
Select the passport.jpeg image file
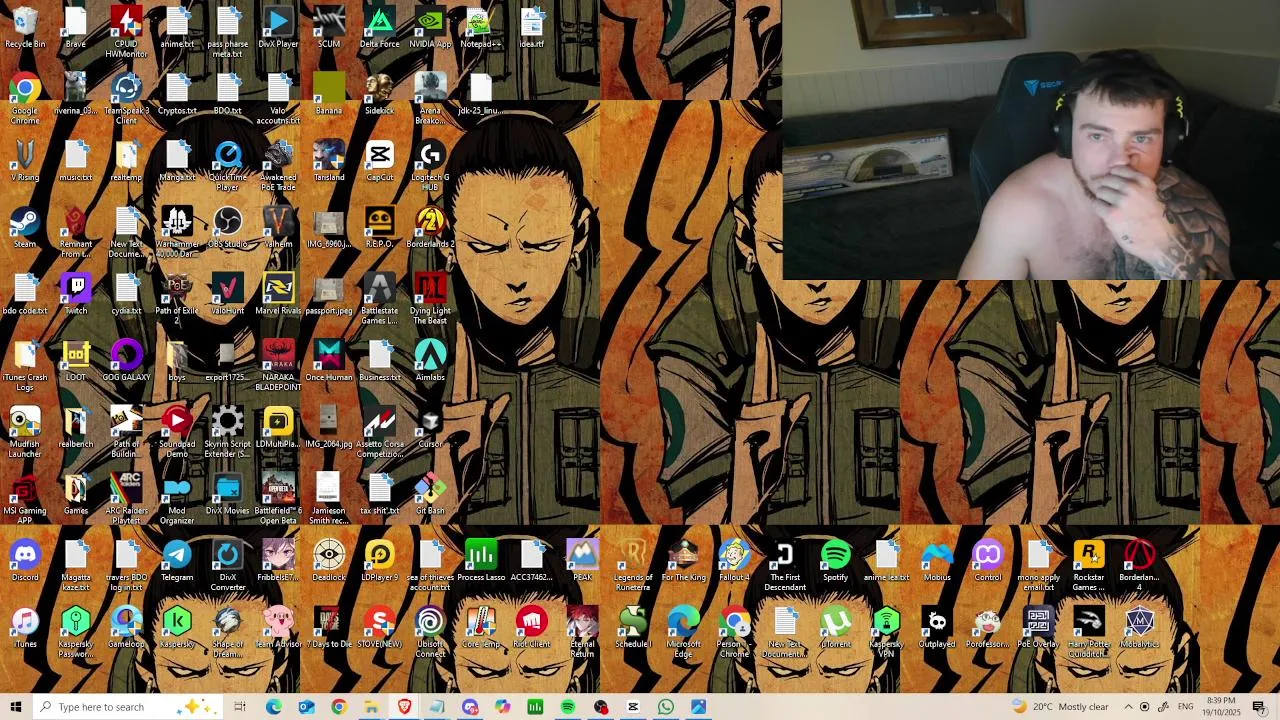click(x=329, y=295)
